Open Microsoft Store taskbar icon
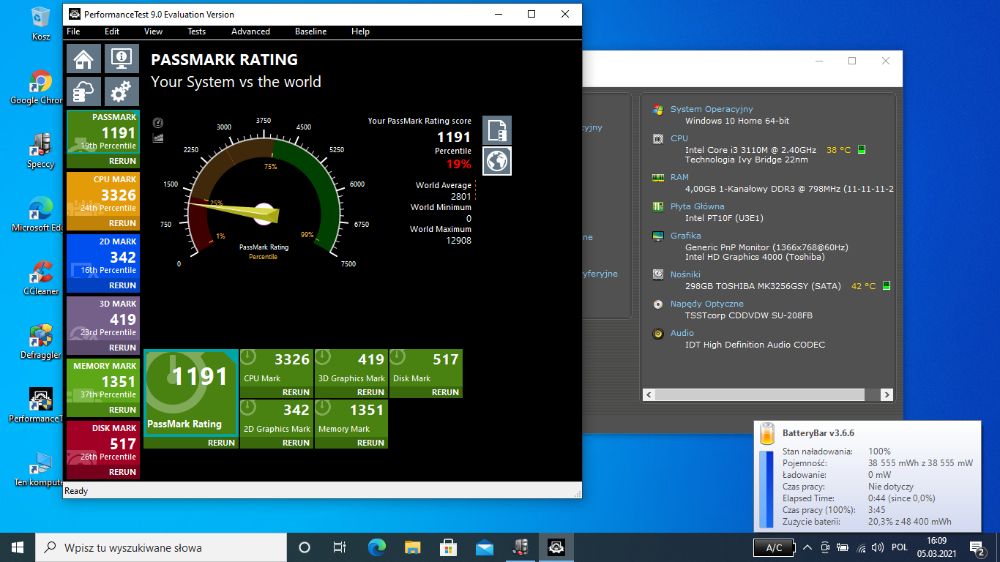The width and height of the screenshot is (1000, 562). coord(448,547)
